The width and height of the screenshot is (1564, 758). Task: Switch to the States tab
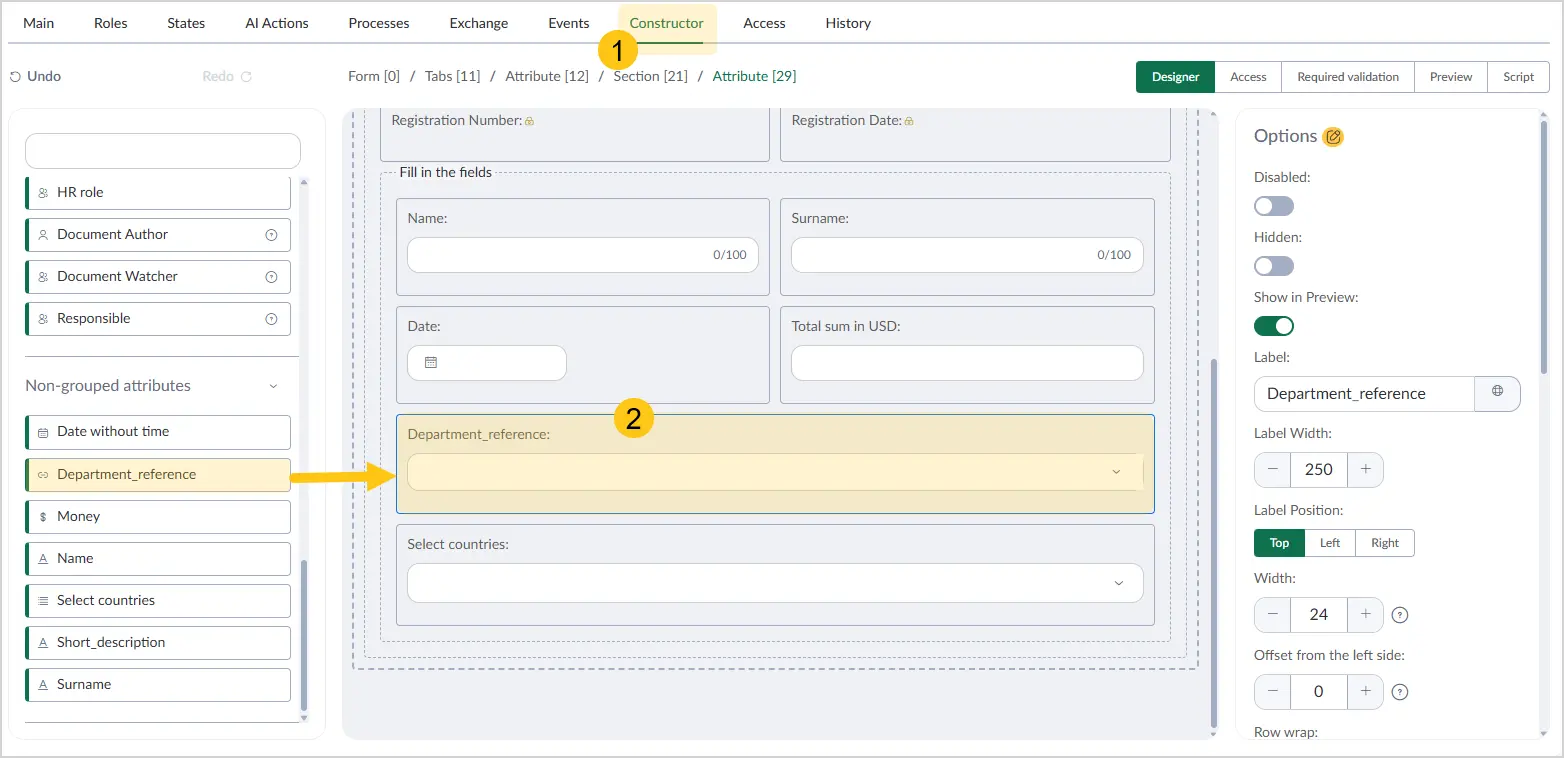[186, 23]
